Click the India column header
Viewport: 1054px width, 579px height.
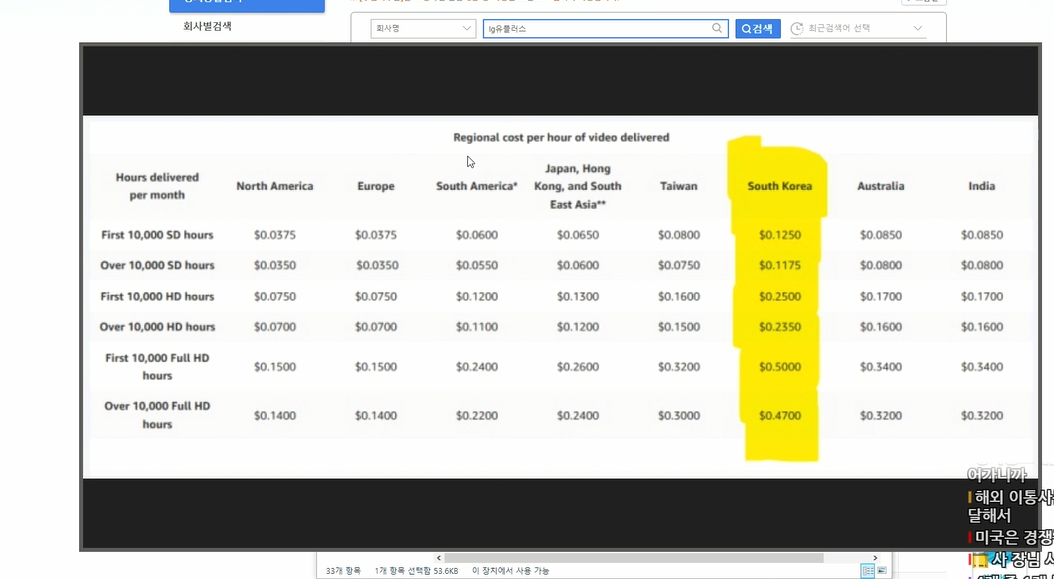coord(981,186)
